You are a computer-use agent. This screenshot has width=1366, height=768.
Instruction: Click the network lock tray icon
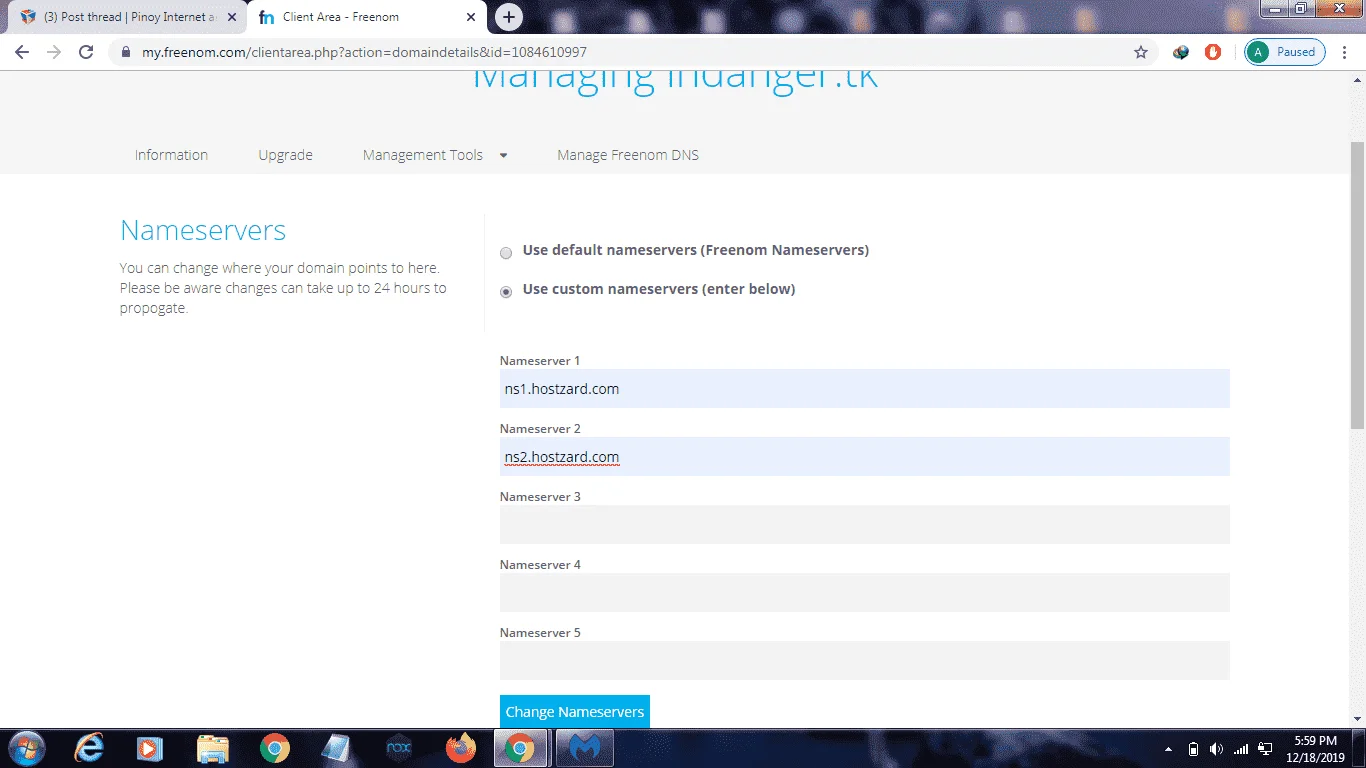(1265, 749)
